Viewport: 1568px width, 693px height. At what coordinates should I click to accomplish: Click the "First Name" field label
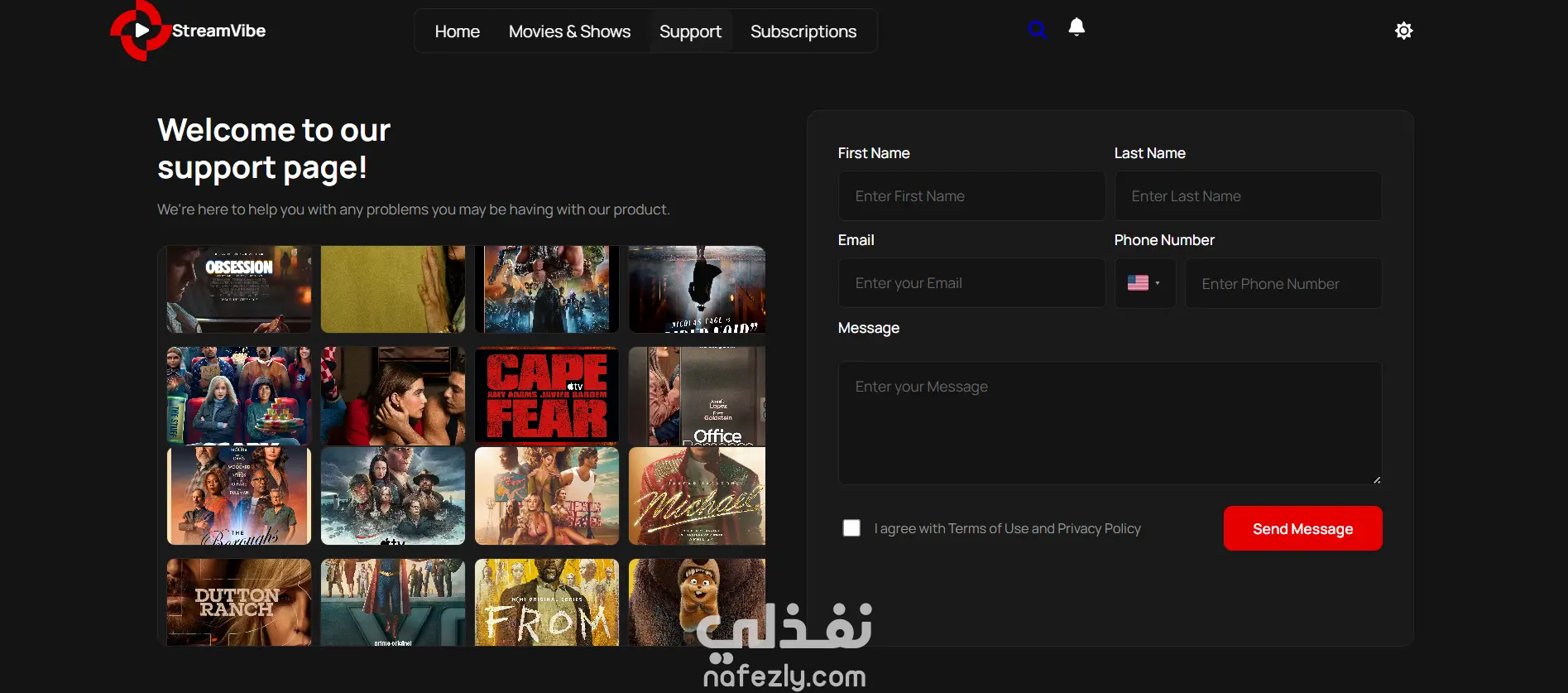(874, 153)
